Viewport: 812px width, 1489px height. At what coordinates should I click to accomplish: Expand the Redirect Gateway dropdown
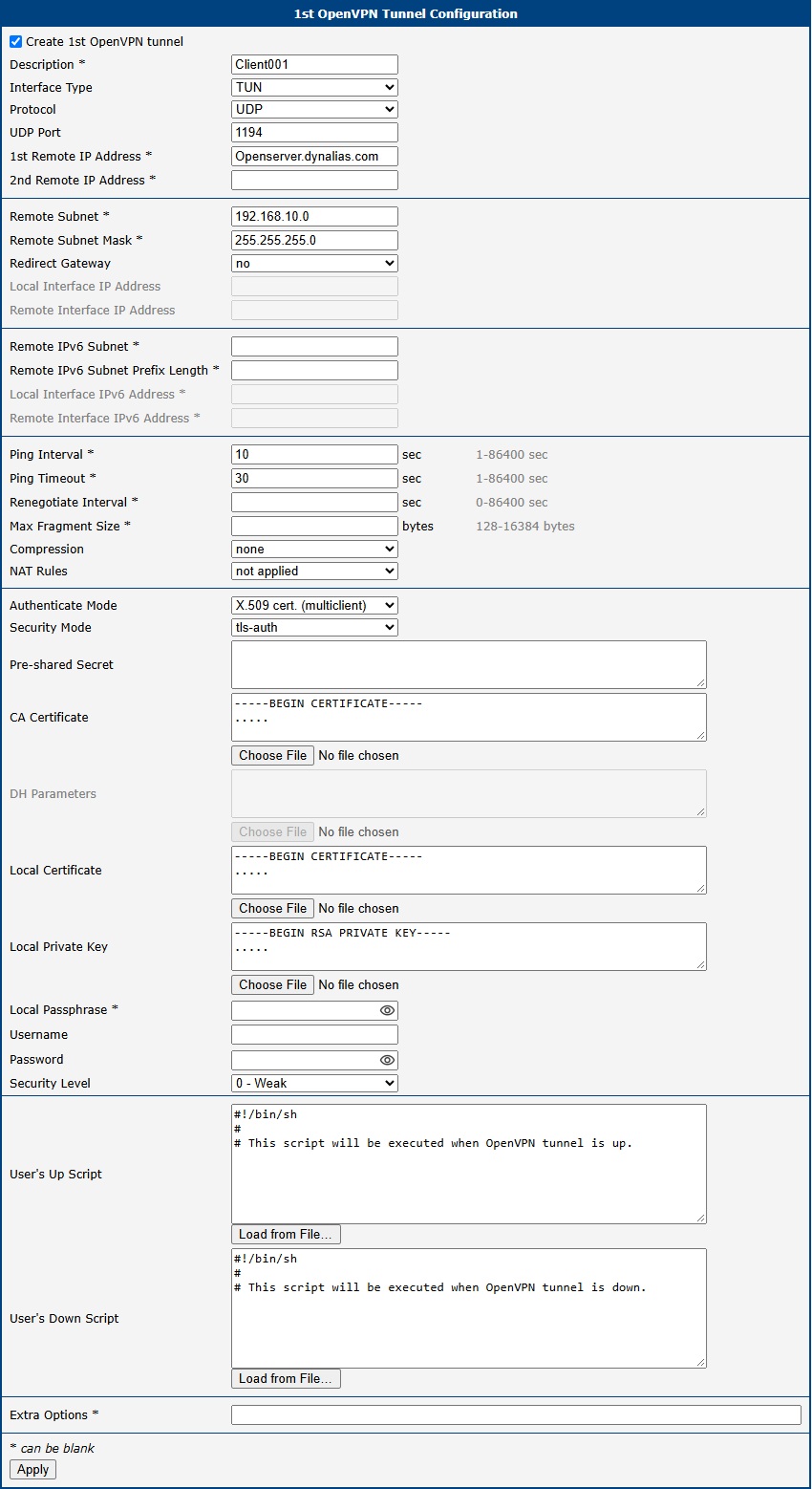pyautogui.click(x=314, y=263)
